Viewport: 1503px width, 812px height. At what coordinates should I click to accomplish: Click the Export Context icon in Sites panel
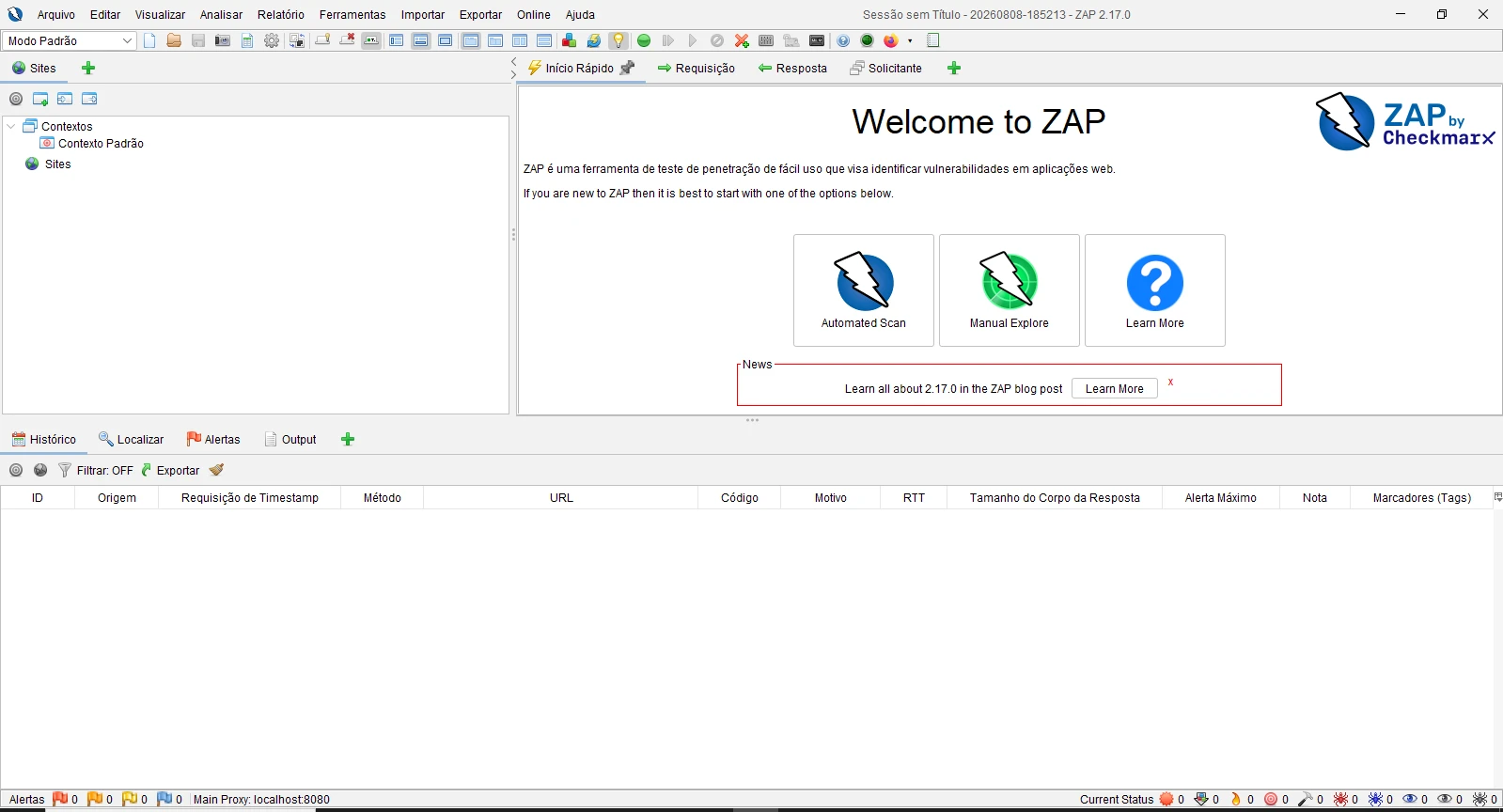tap(89, 99)
